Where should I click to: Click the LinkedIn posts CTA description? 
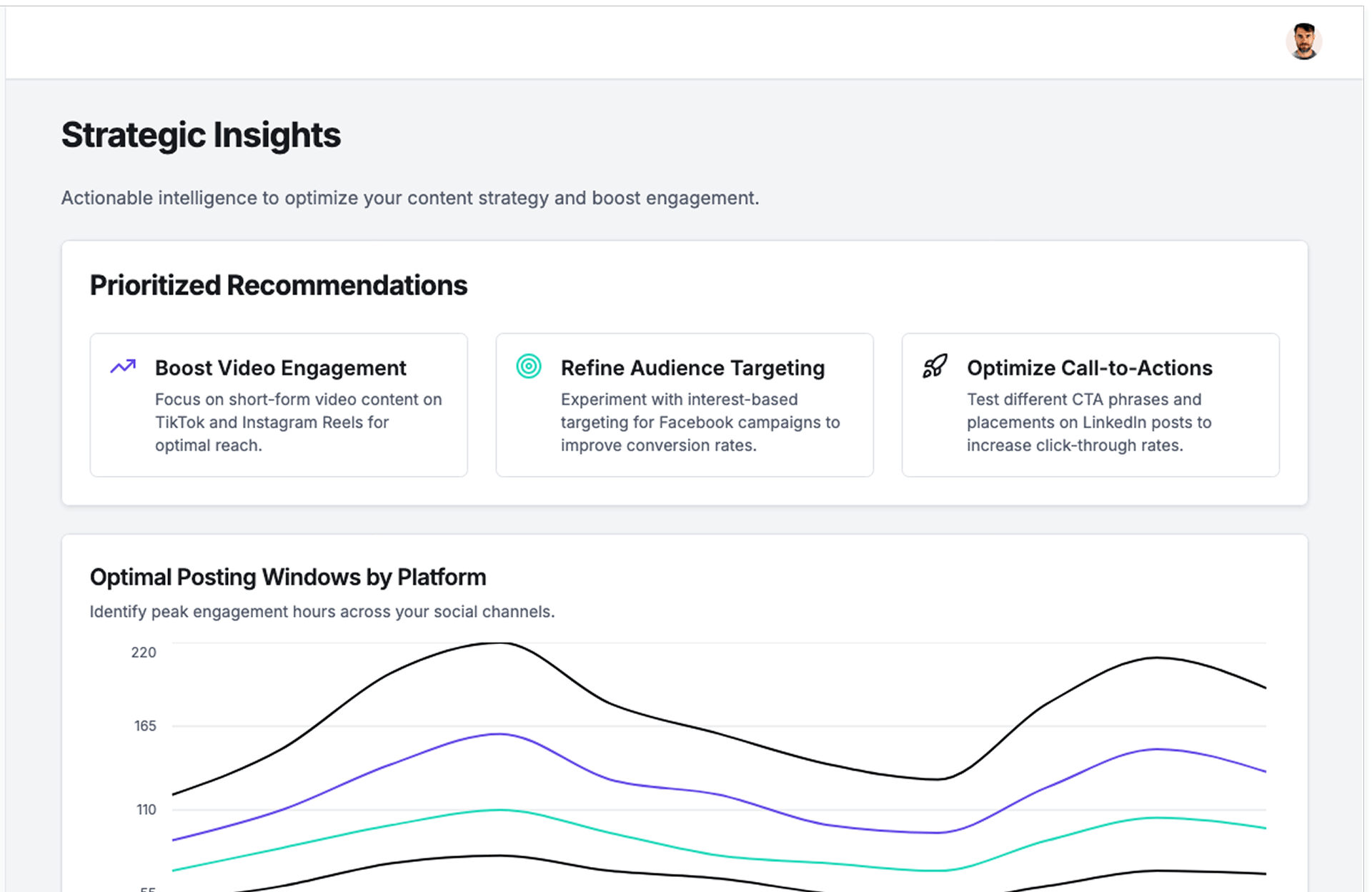(x=1088, y=422)
